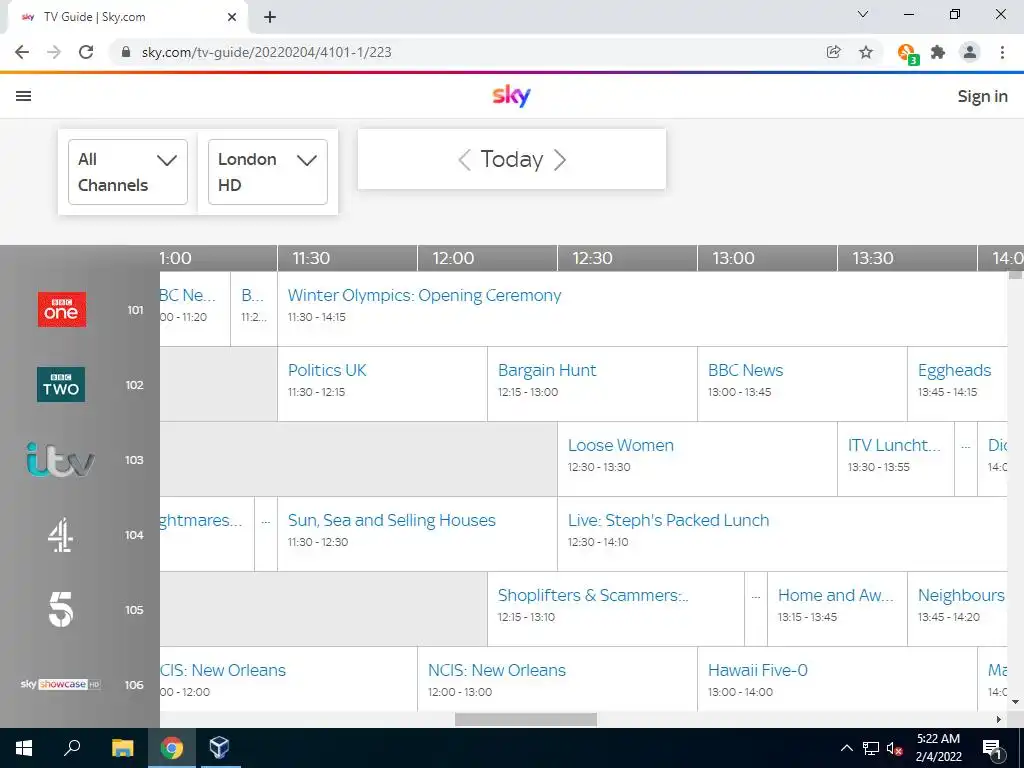This screenshot has width=1024, height=768.
Task: Share this page from the address bar
Action: point(833,52)
